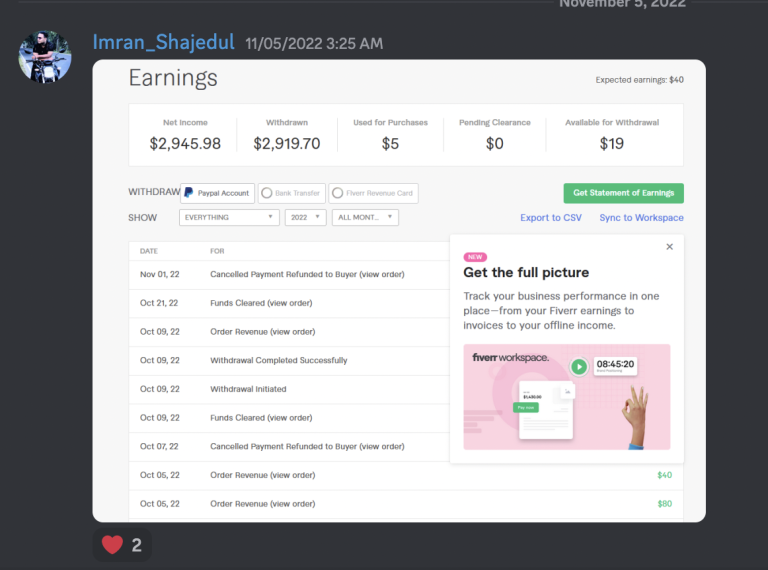Click the PayPal logo icon
This screenshot has width=768, height=570.
coord(189,193)
